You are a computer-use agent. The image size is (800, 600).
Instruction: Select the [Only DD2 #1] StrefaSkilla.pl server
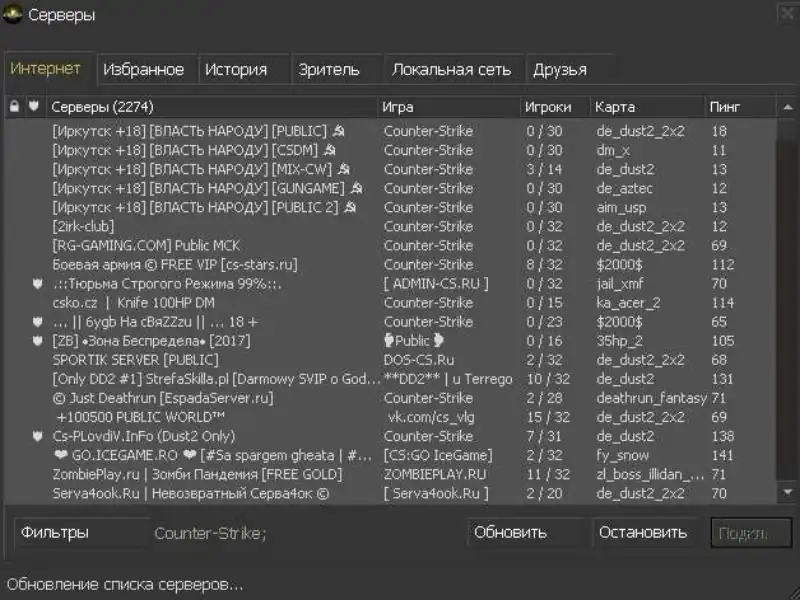coord(391,379)
